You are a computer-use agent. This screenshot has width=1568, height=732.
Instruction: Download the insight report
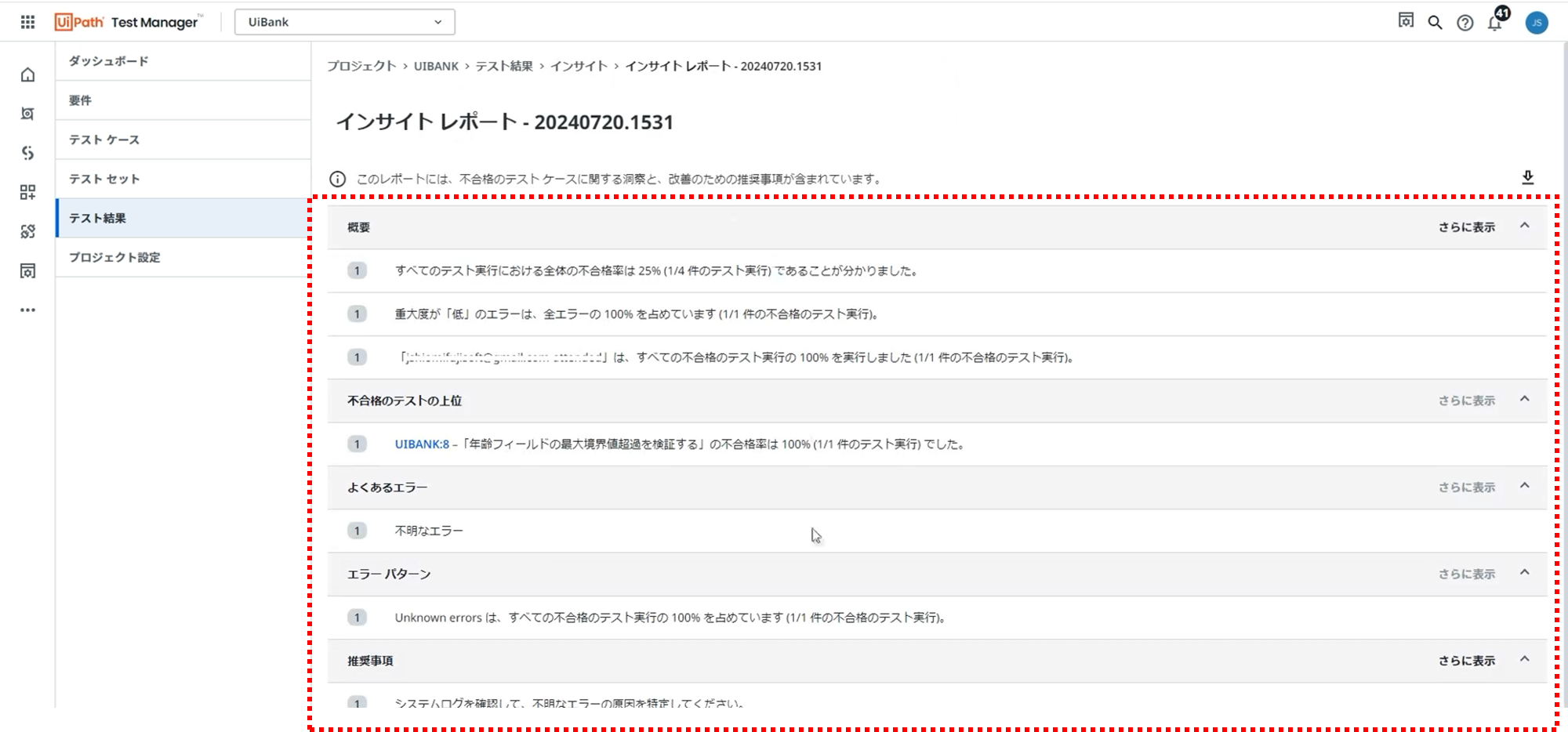1527,177
